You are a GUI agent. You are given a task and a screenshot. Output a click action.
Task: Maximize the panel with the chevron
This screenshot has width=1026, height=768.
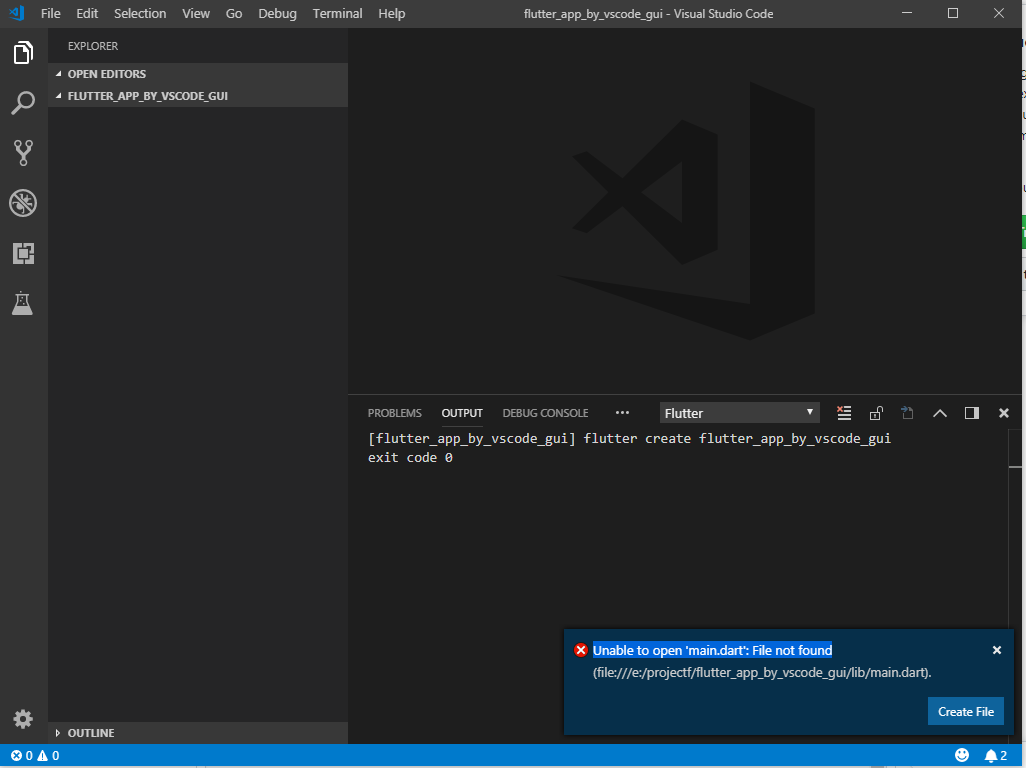[939, 412]
